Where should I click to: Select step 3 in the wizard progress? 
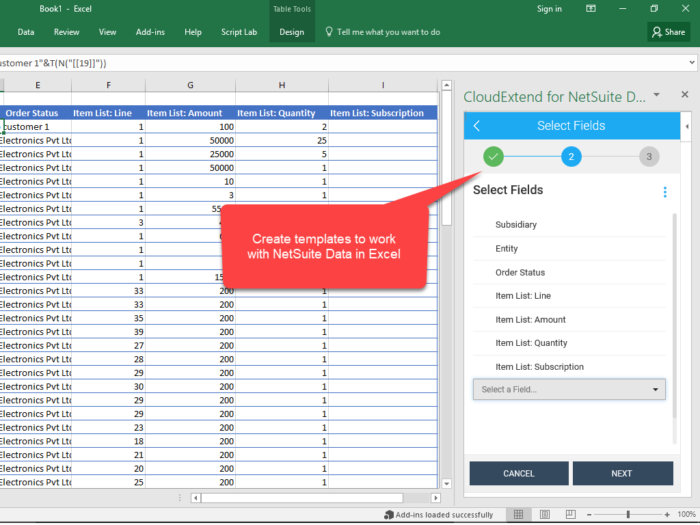[x=649, y=157]
